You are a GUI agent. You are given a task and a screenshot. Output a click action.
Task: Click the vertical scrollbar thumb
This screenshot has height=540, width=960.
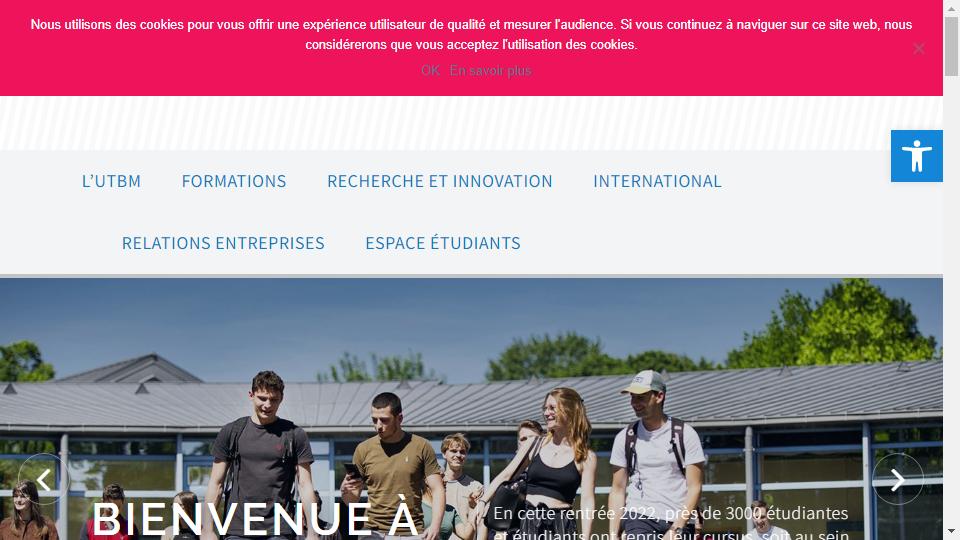point(951,46)
